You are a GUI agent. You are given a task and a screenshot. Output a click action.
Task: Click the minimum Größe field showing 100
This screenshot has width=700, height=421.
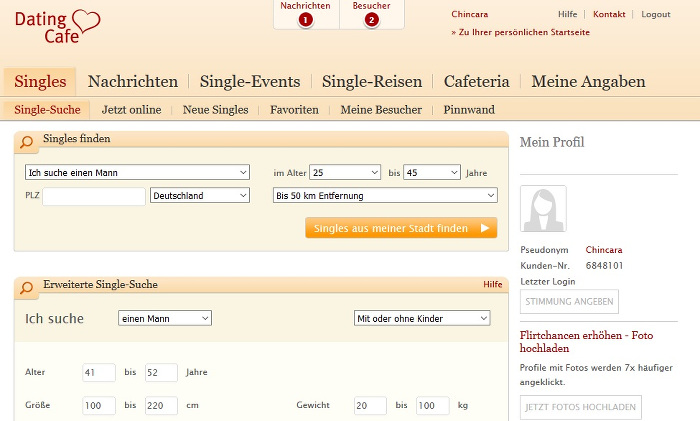pyautogui.click(x=99, y=405)
